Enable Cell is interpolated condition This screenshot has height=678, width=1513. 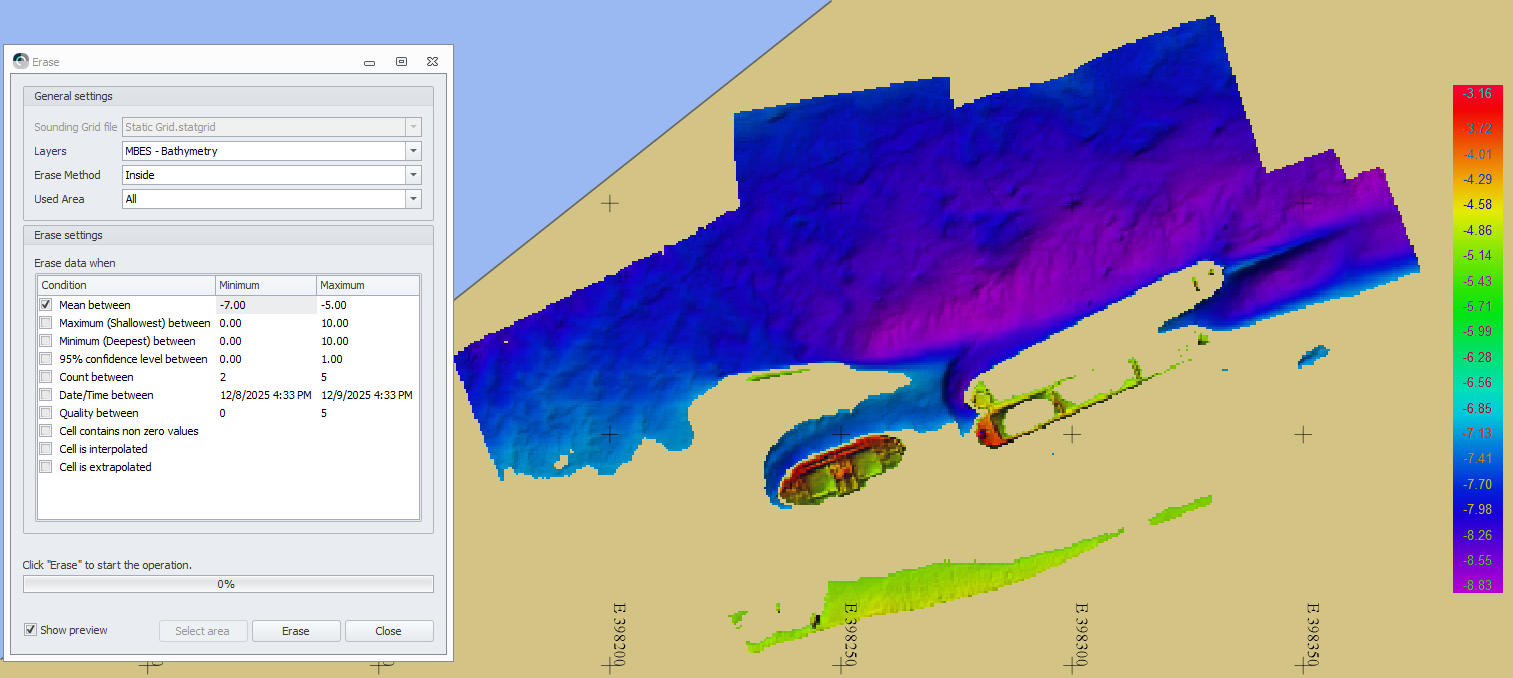[46, 449]
